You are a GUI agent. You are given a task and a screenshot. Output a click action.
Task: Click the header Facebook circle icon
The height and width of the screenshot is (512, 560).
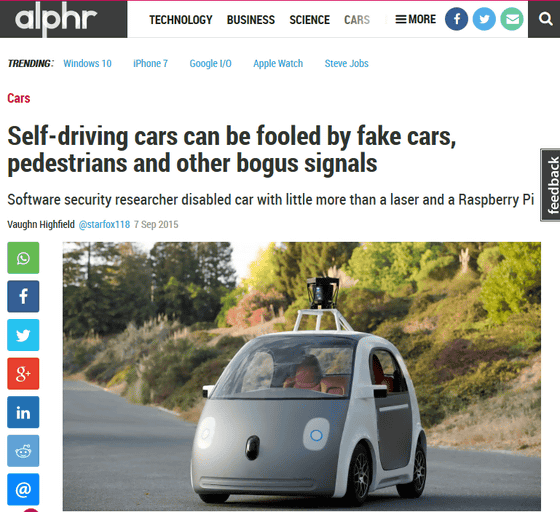(x=456, y=19)
